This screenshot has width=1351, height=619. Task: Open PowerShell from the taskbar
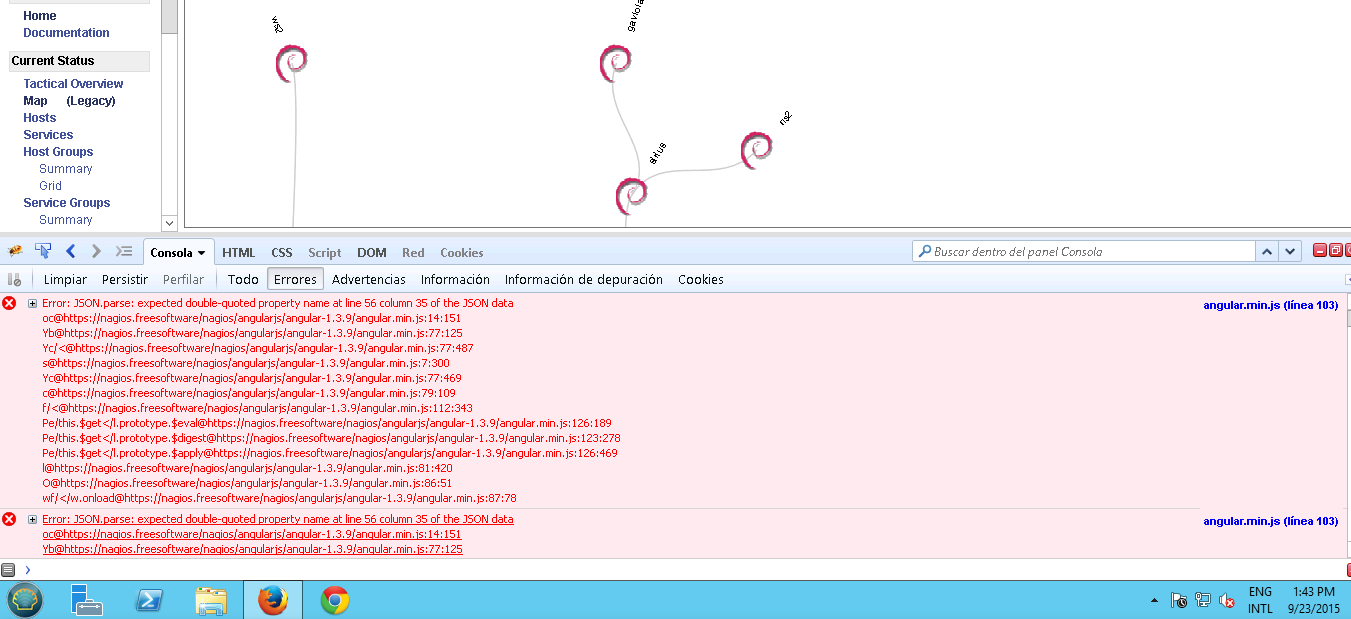(150, 600)
